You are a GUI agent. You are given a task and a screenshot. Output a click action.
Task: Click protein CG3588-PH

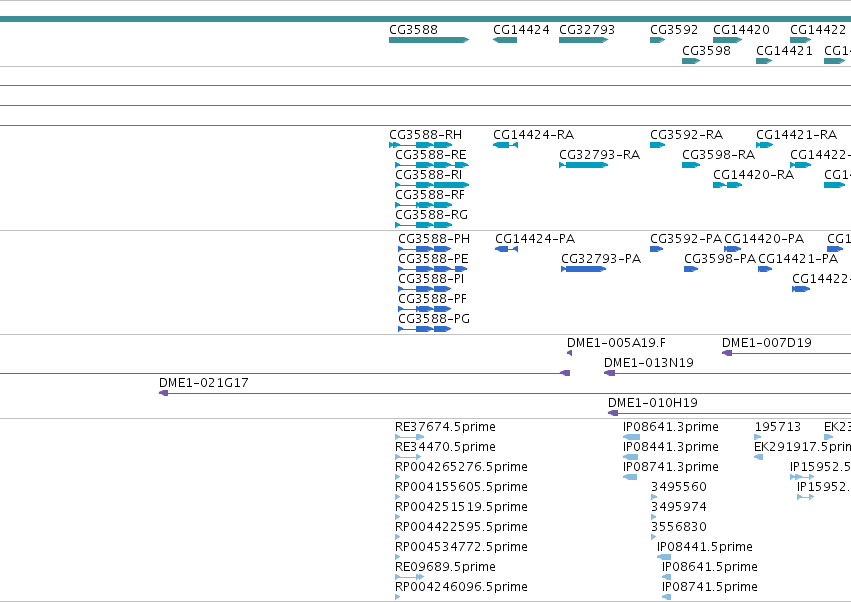point(424,249)
